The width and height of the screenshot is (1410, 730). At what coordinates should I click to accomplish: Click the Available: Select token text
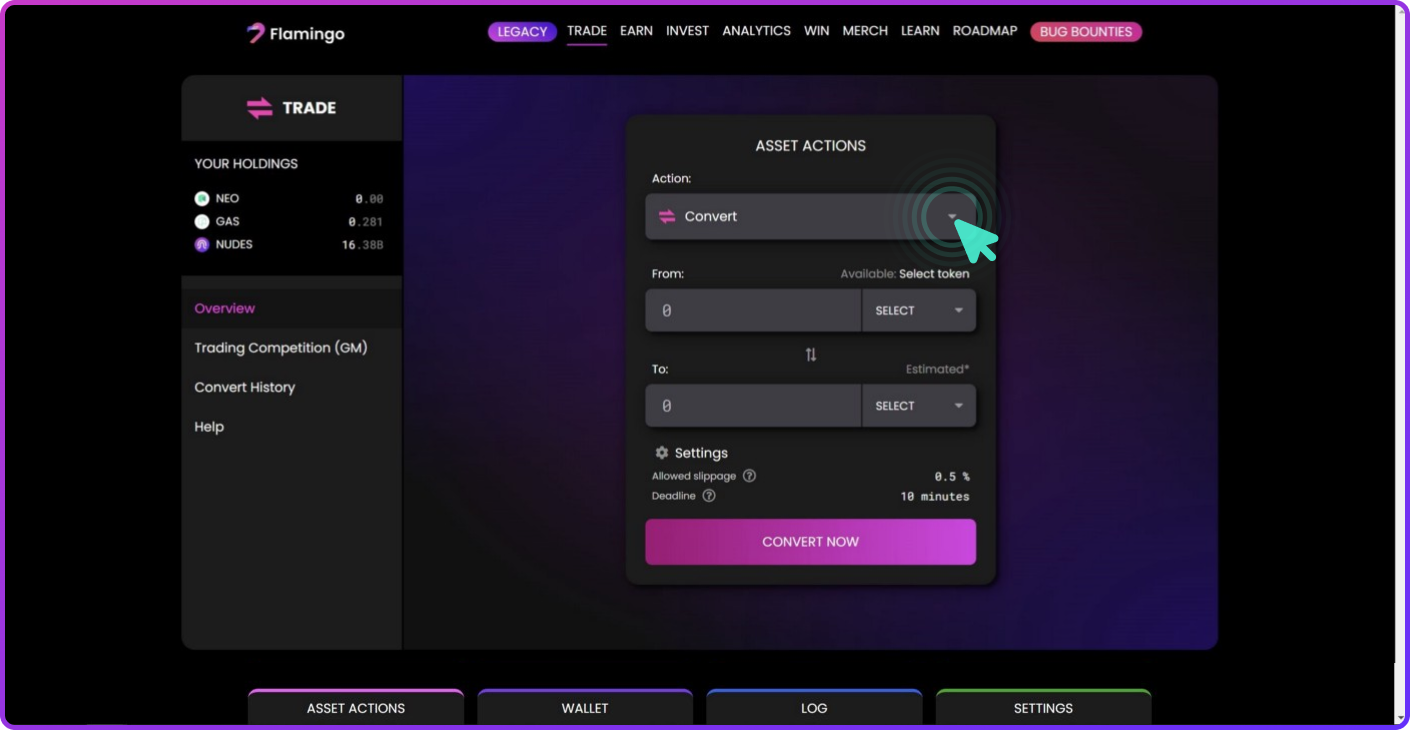[x=905, y=273]
